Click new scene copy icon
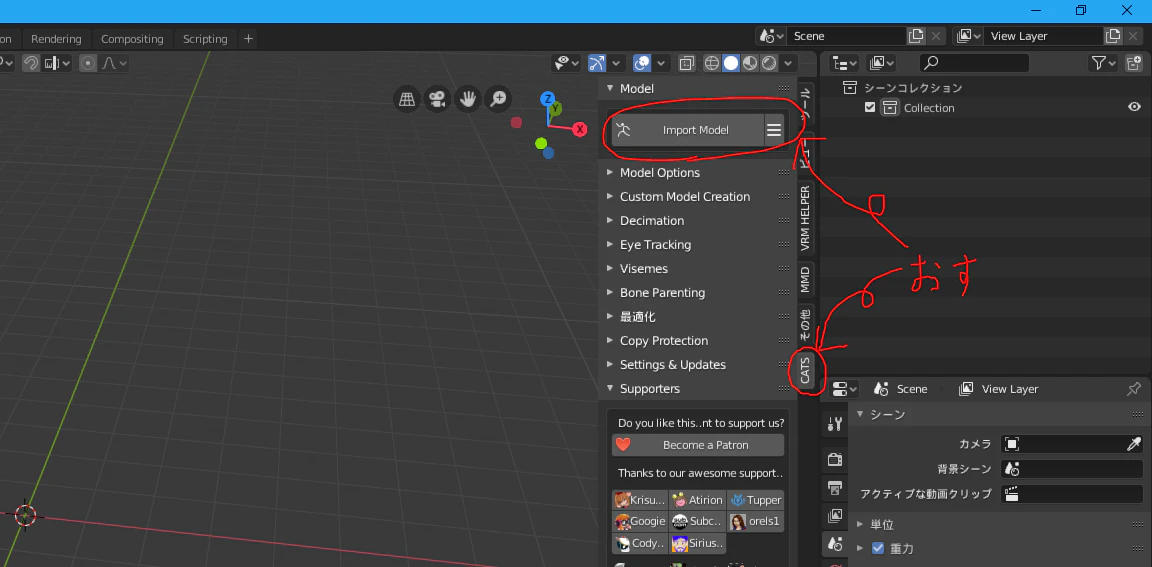 pyautogui.click(x=915, y=36)
